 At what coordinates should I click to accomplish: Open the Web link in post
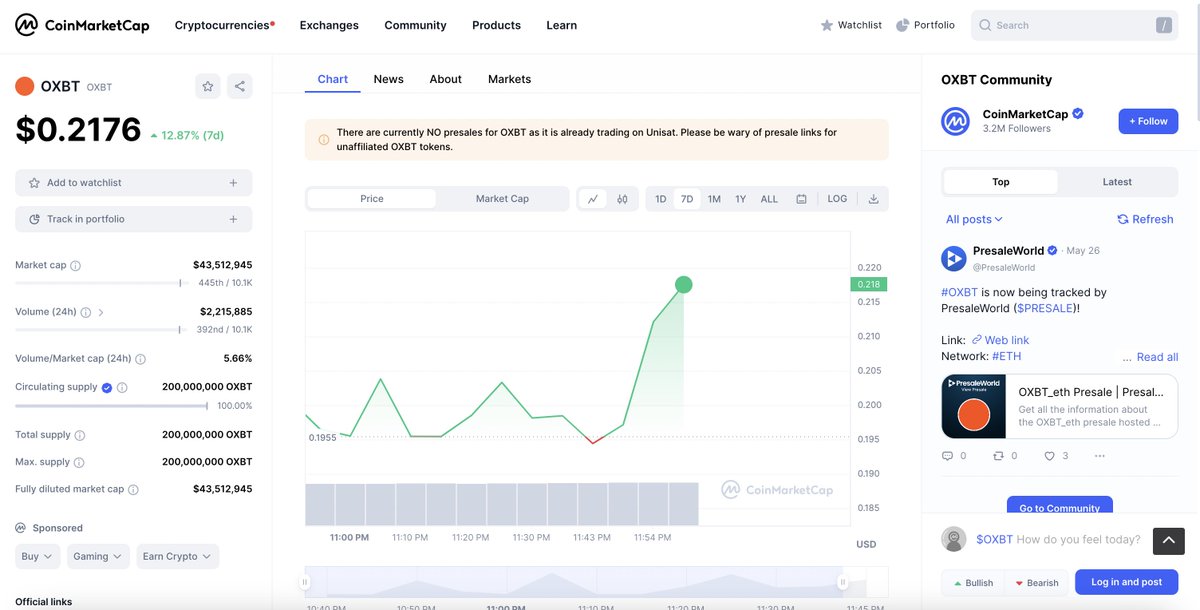coord(1000,340)
